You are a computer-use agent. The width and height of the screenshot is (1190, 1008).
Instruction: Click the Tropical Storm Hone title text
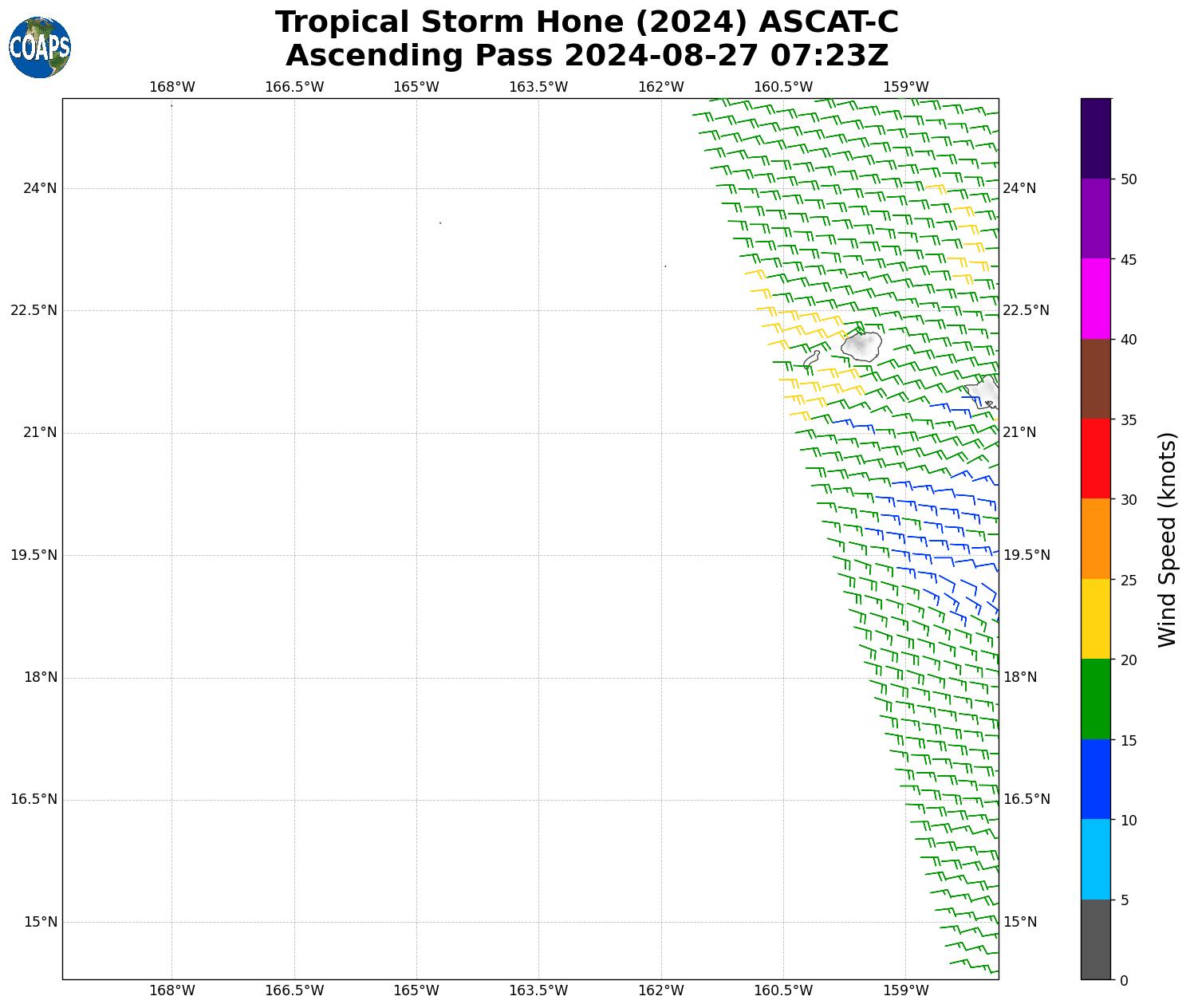(586, 22)
